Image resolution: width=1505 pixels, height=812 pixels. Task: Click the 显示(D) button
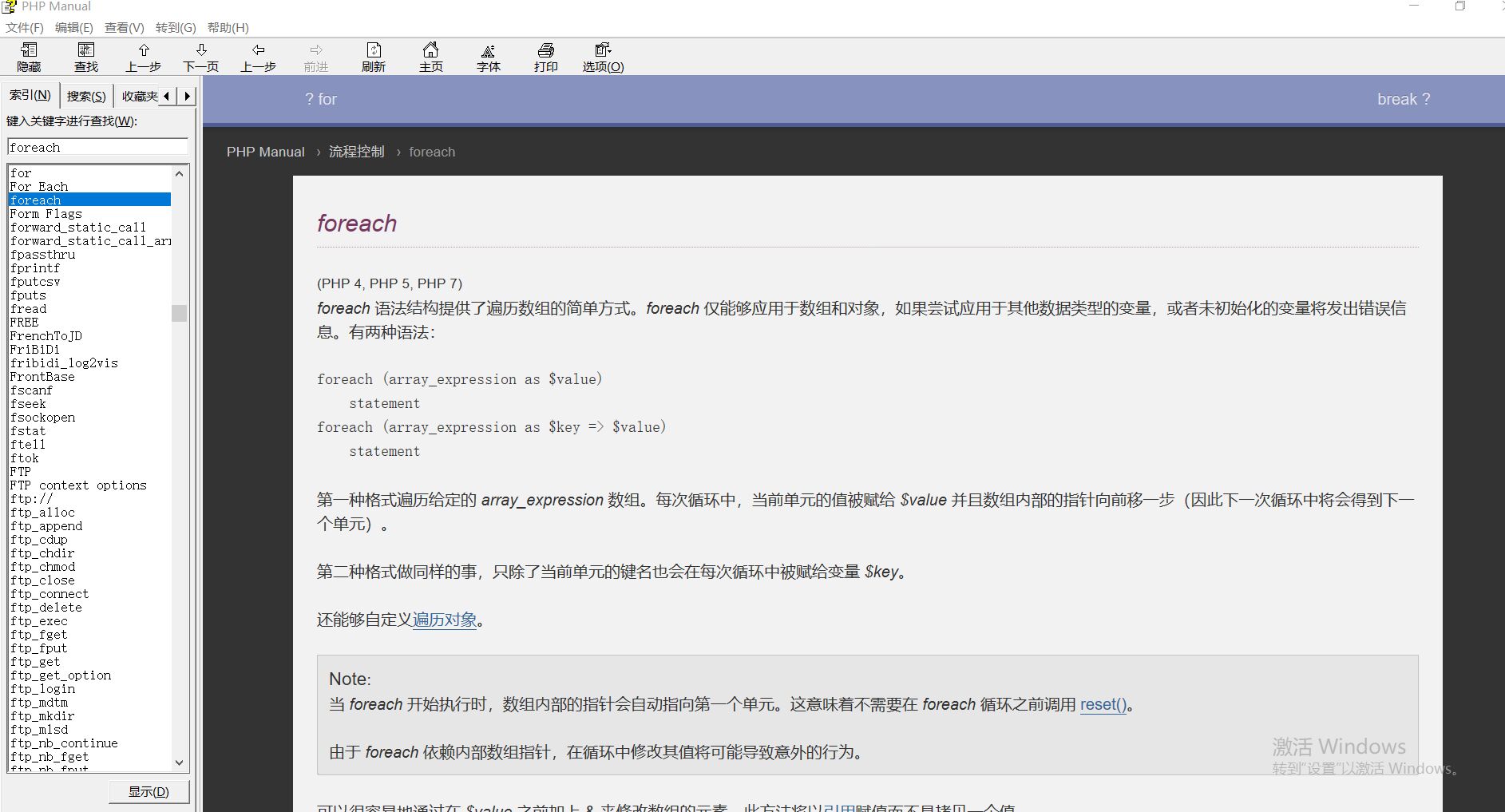coord(149,791)
